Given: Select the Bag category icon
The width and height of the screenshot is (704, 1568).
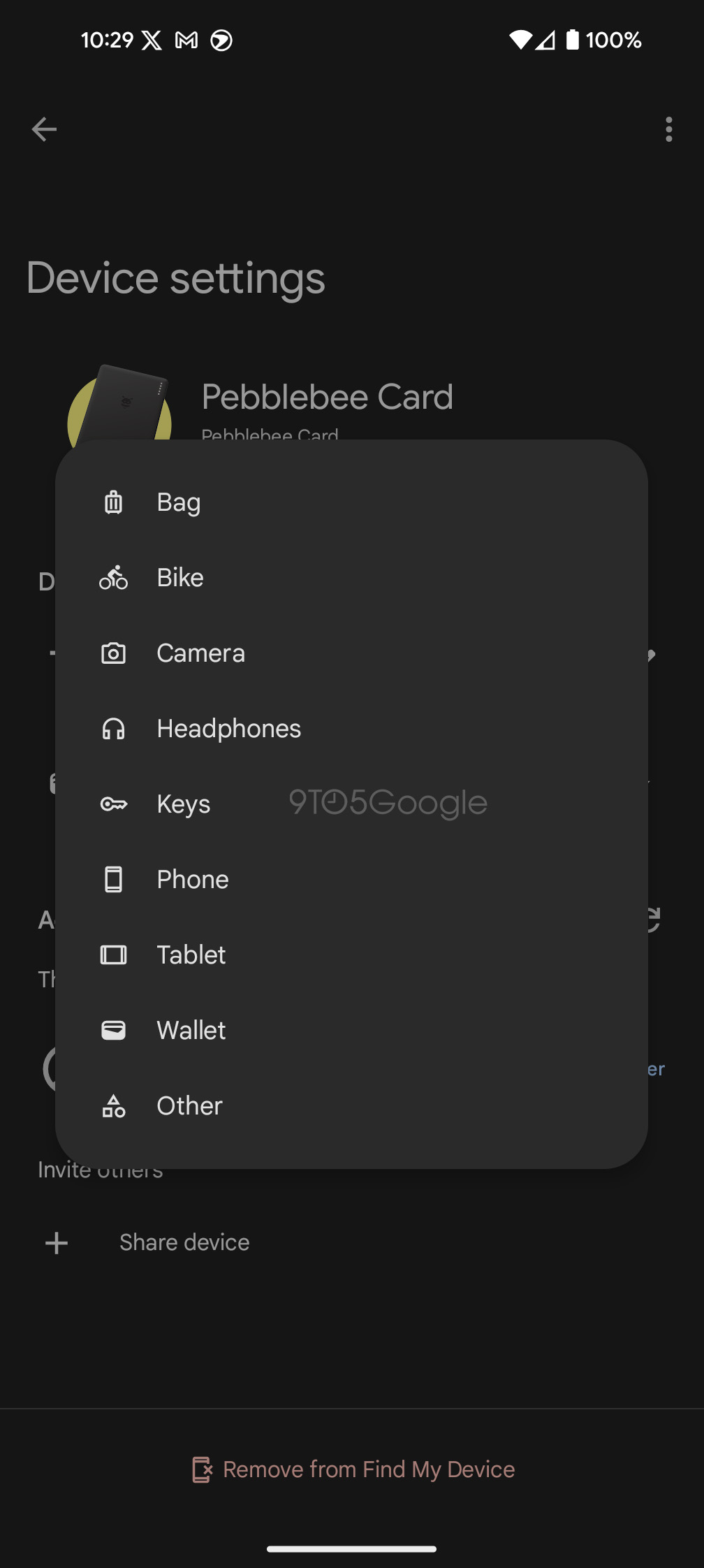Looking at the screenshot, I should (113, 501).
